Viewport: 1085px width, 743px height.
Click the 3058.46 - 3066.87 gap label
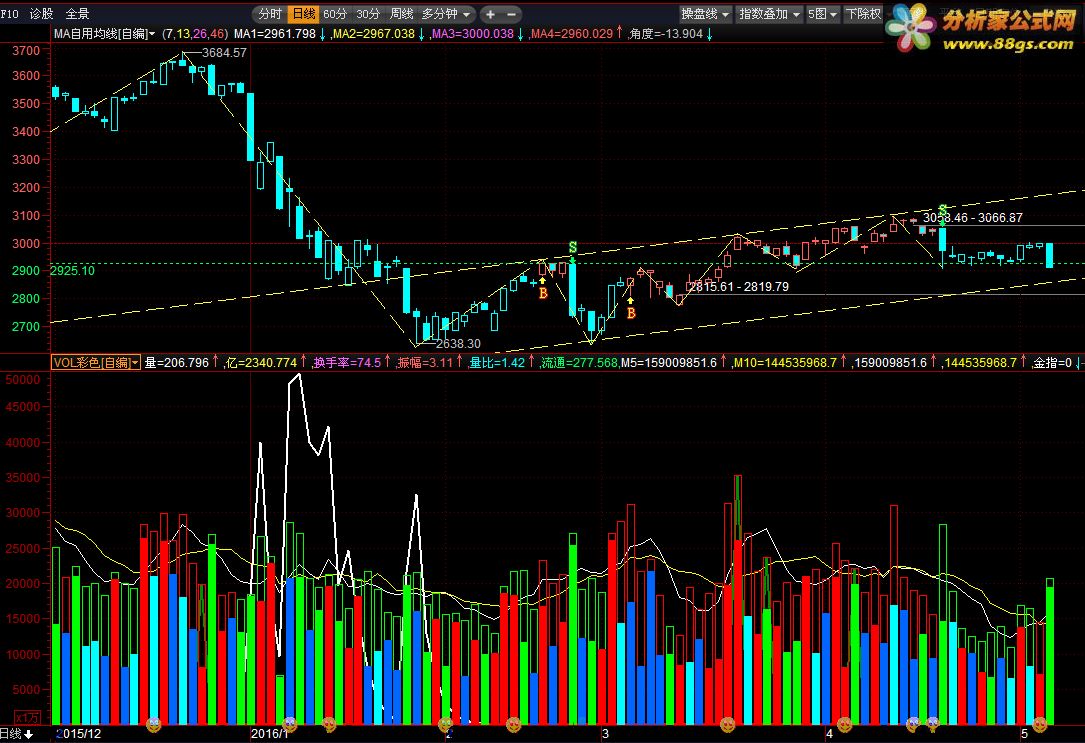(973, 217)
